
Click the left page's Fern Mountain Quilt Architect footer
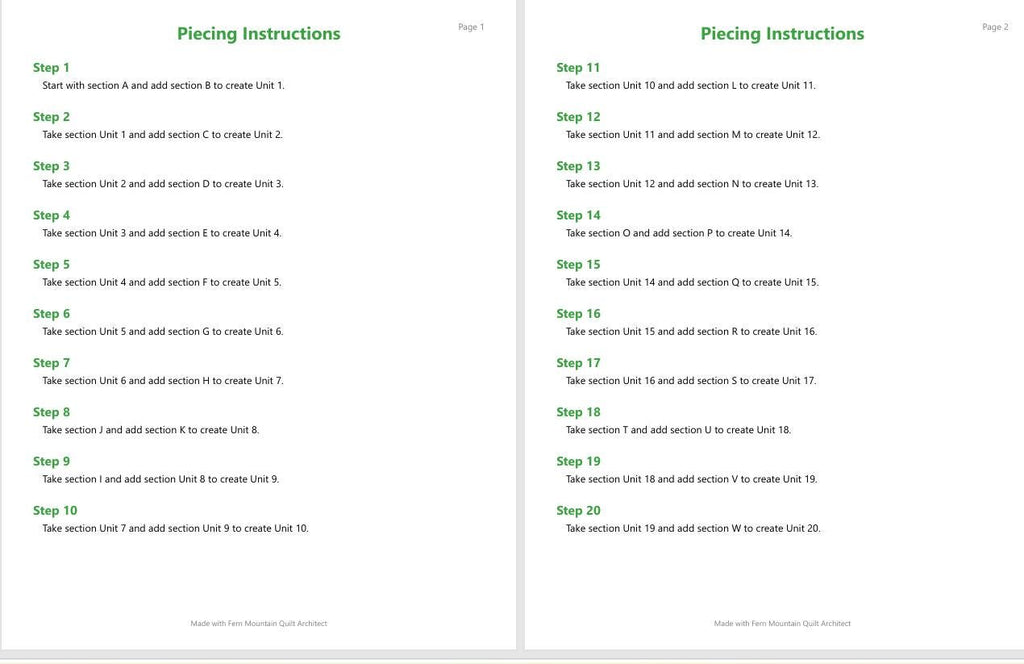(x=259, y=624)
